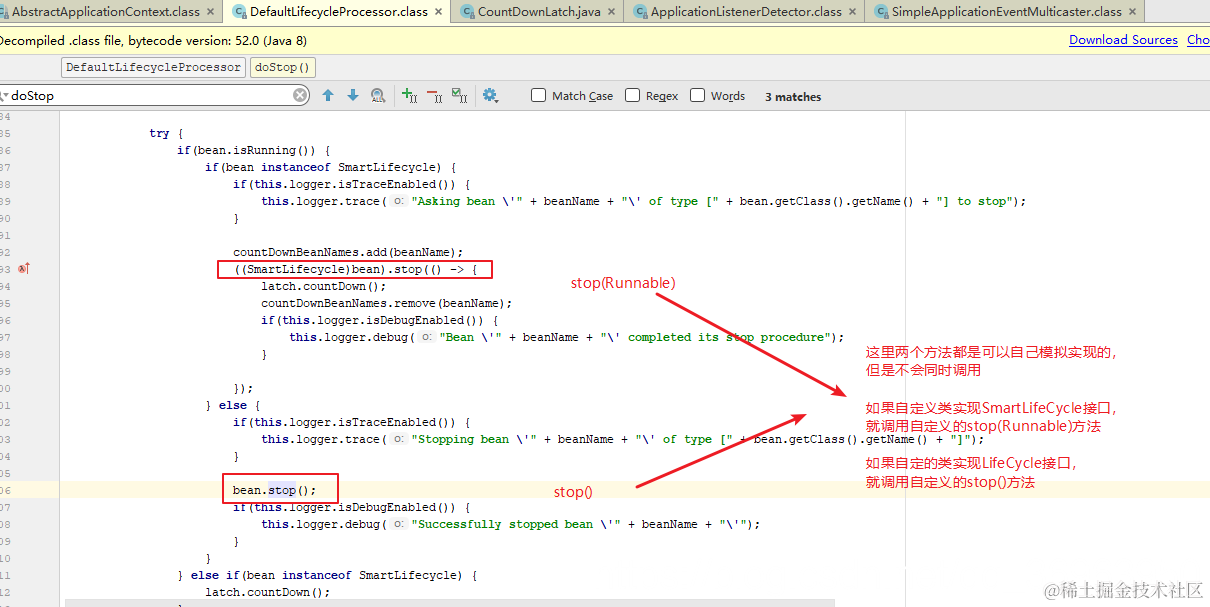The image size is (1210, 607).
Task: Click class icon on DefaultLifecycleProcessor tab
Action: click(238, 12)
